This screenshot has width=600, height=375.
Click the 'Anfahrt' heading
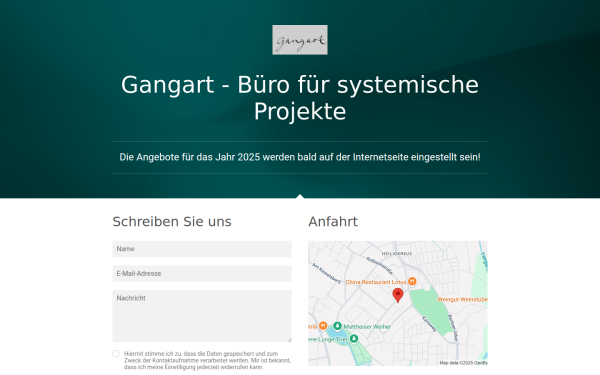(333, 222)
